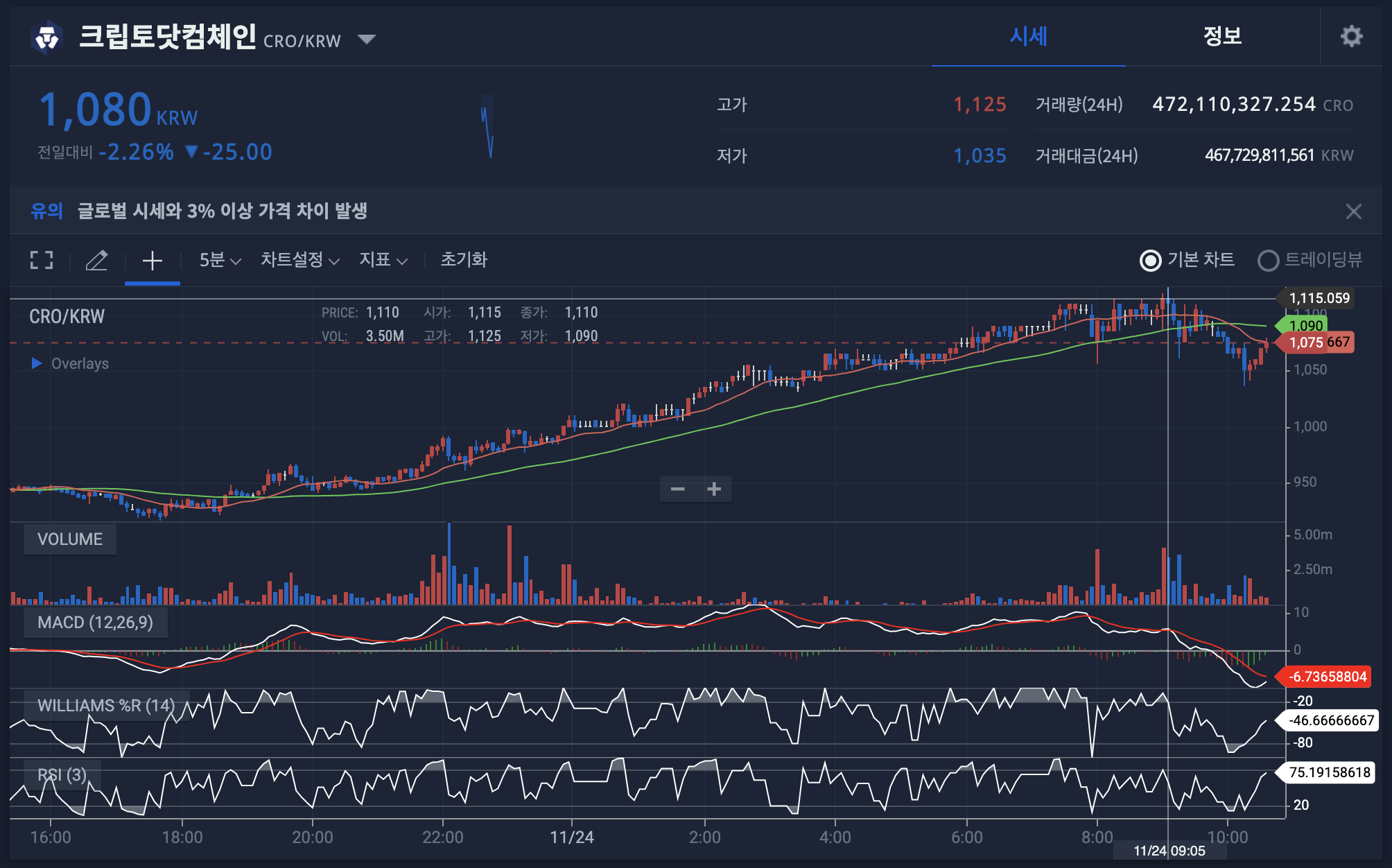Click the Crypto.com Chain coin logo
Screen dimensions: 1392x868
pyautogui.click(x=47, y=37)
